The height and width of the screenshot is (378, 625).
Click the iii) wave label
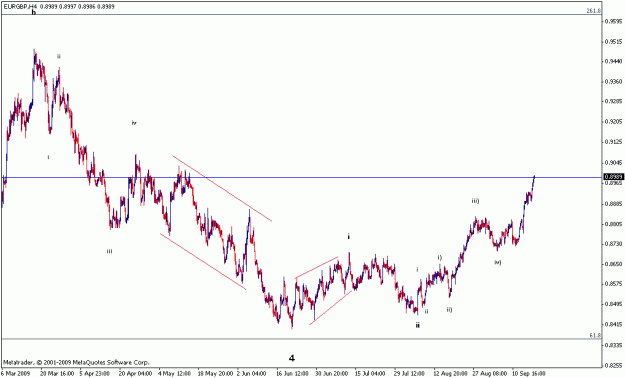click(475, 201)
